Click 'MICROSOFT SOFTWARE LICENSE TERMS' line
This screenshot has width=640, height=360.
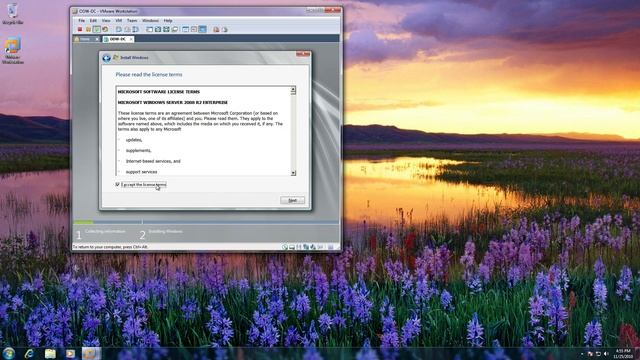click(x=159, y=92)
